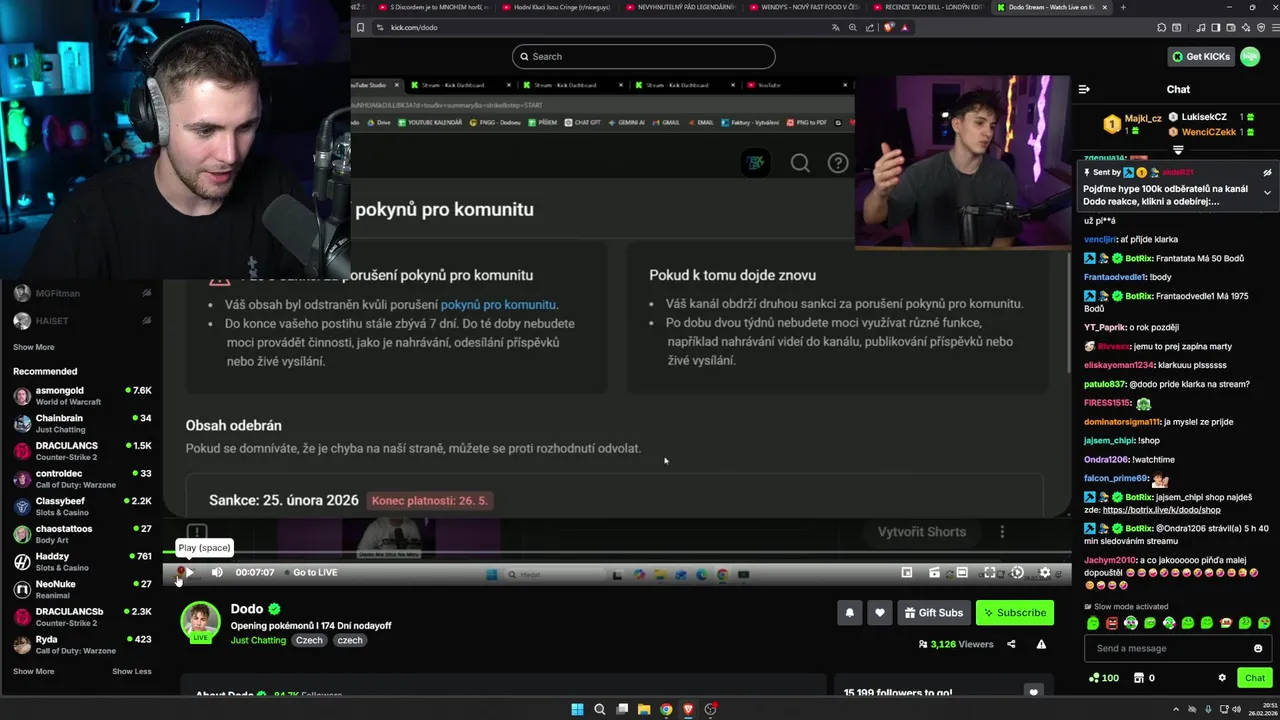Jump to live with Go to LIVE
1280x720 pixels.
315,572
